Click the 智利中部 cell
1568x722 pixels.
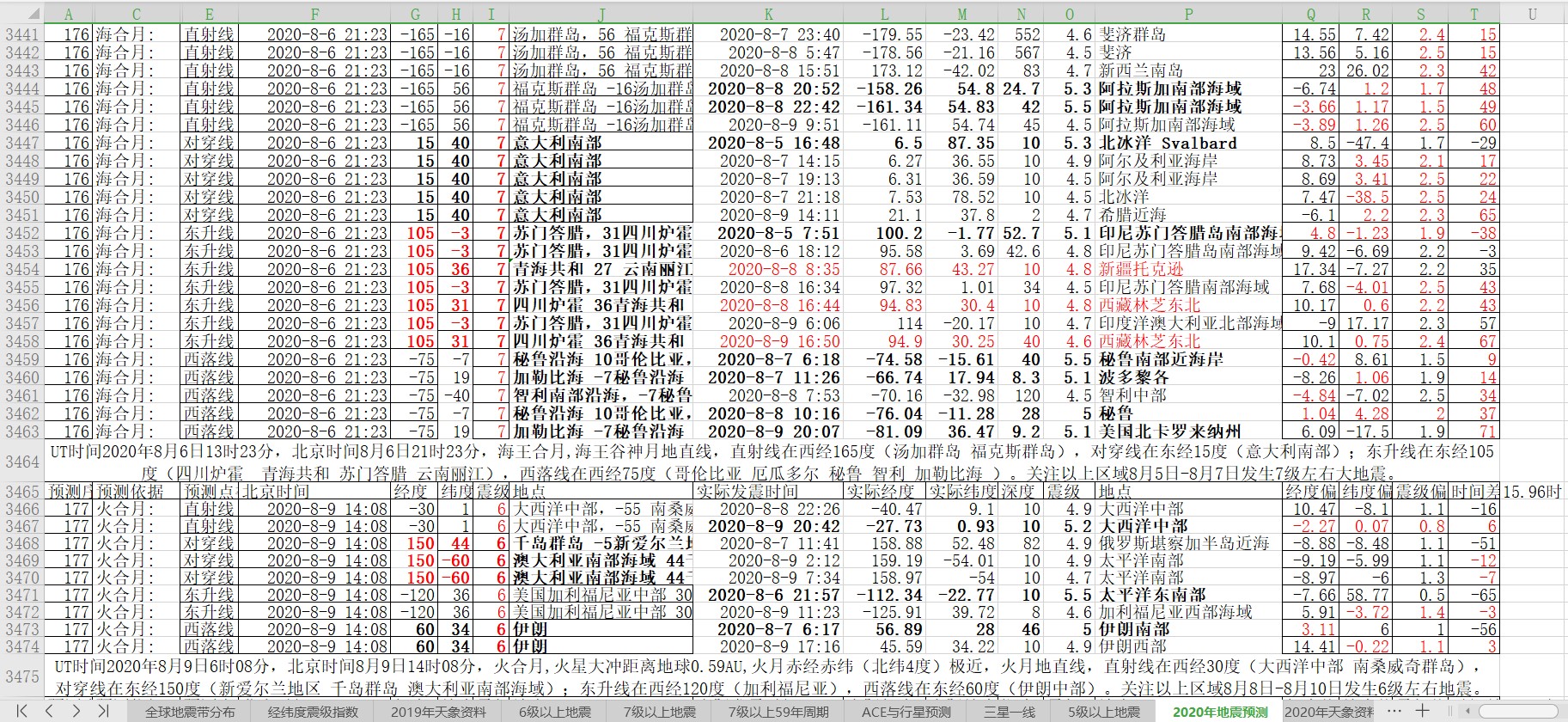1189,395
